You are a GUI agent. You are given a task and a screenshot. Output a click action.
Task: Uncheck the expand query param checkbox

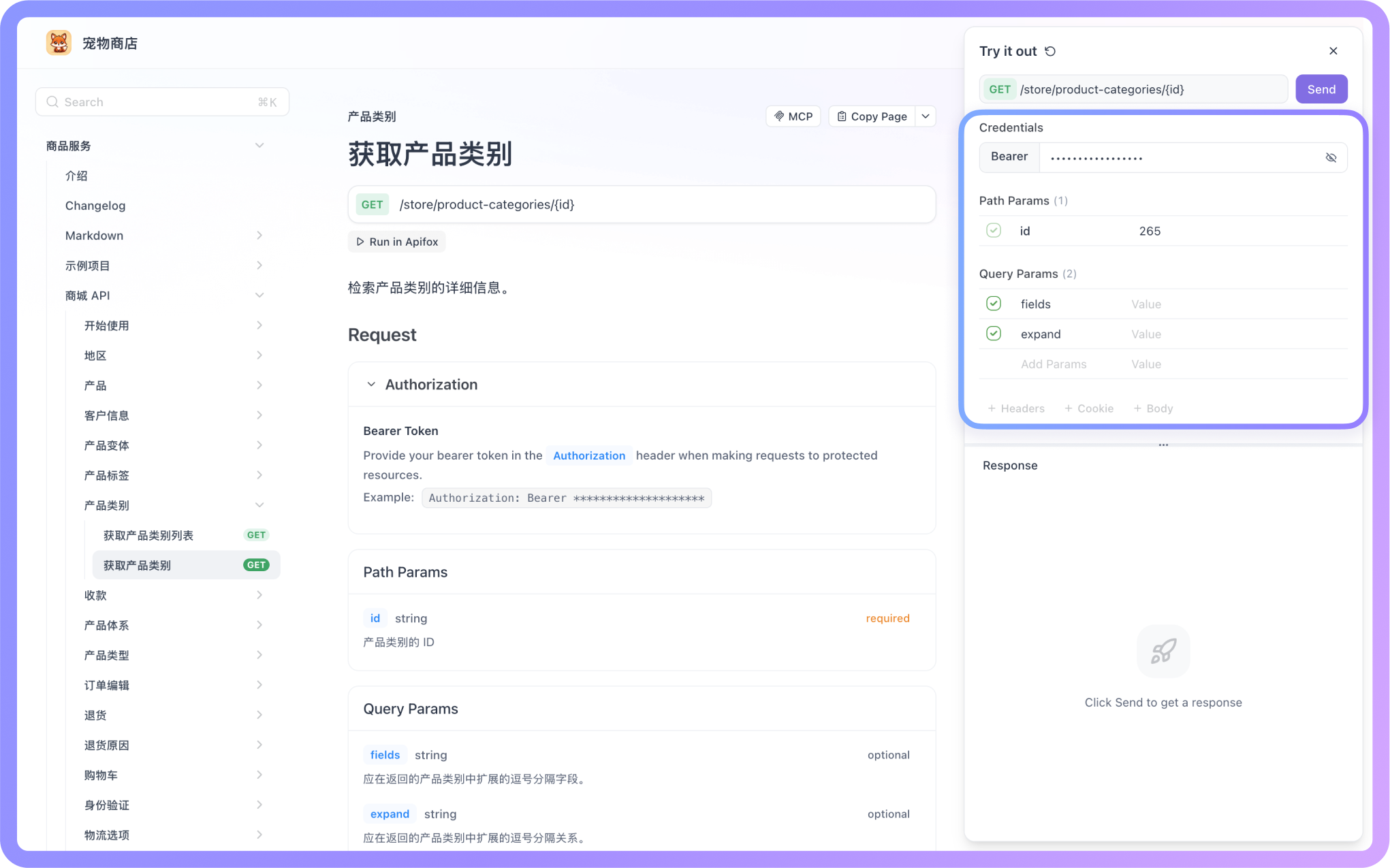(x=994, y=334)
